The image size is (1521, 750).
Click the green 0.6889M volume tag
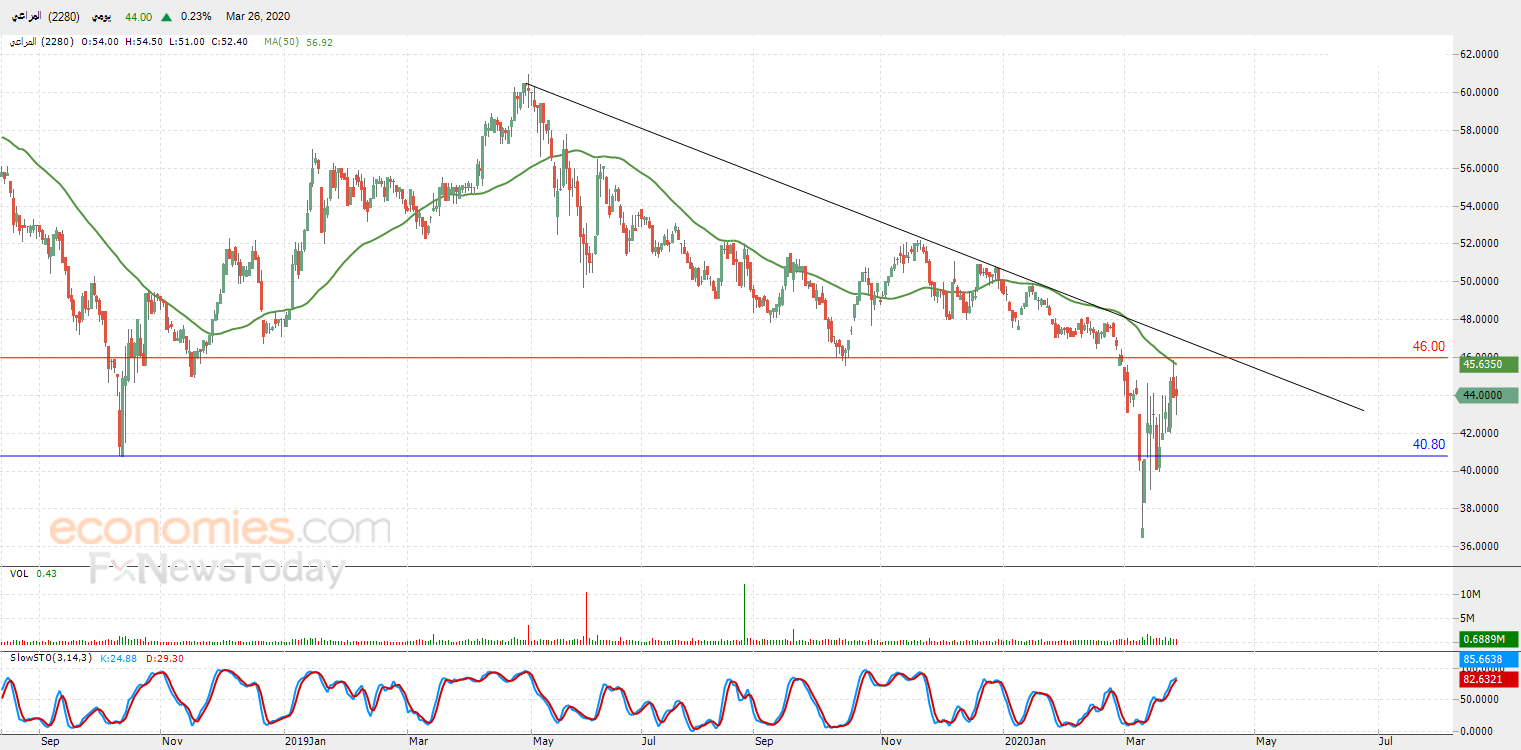pyautogui.click(x=1489, y=639)
